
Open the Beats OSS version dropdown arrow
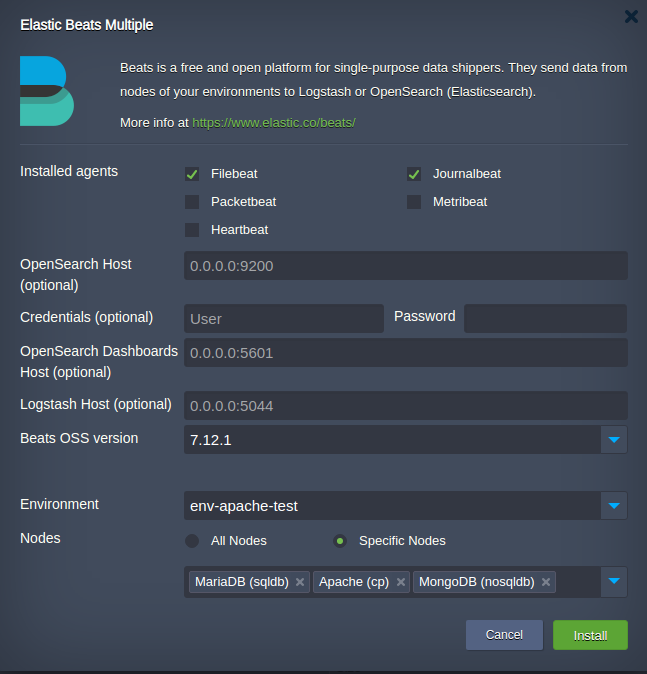614,440
